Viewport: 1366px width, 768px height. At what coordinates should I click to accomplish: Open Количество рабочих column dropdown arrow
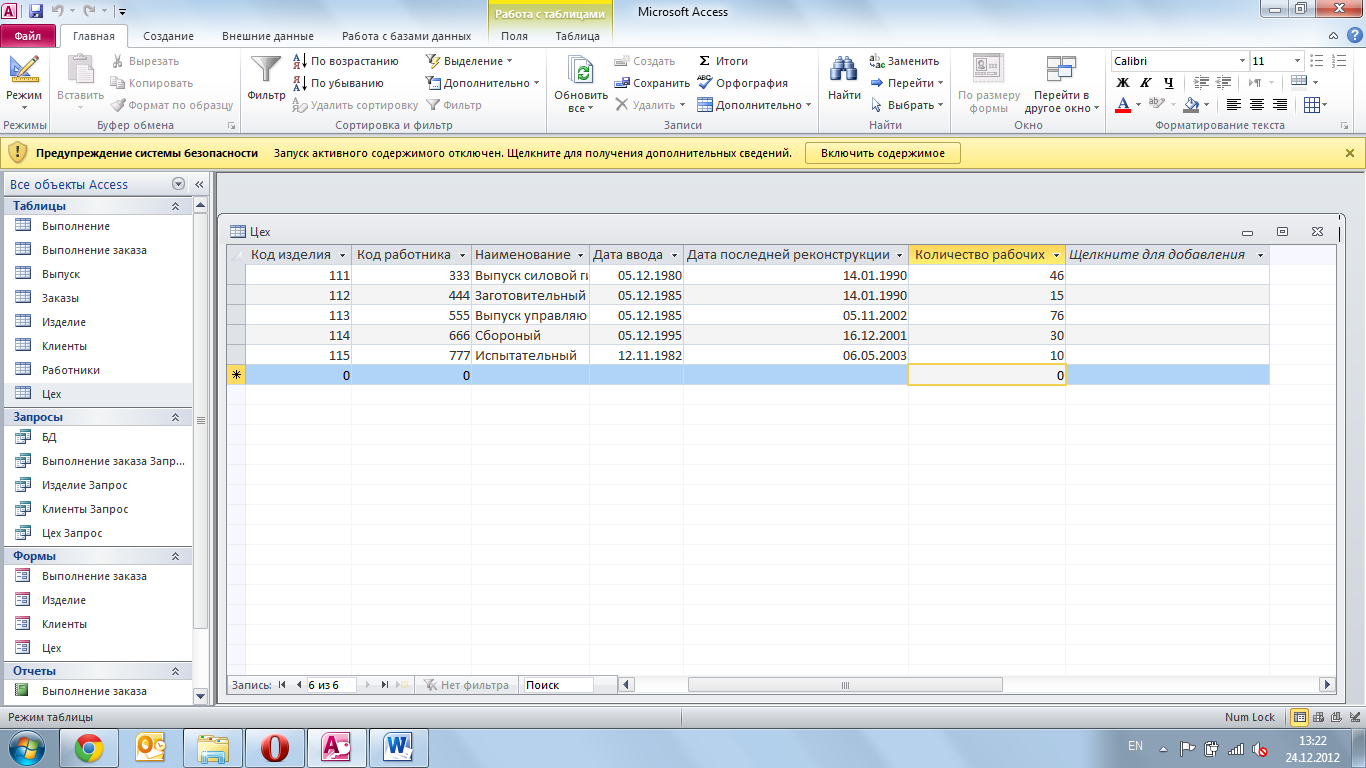[x=1057, y=255]
